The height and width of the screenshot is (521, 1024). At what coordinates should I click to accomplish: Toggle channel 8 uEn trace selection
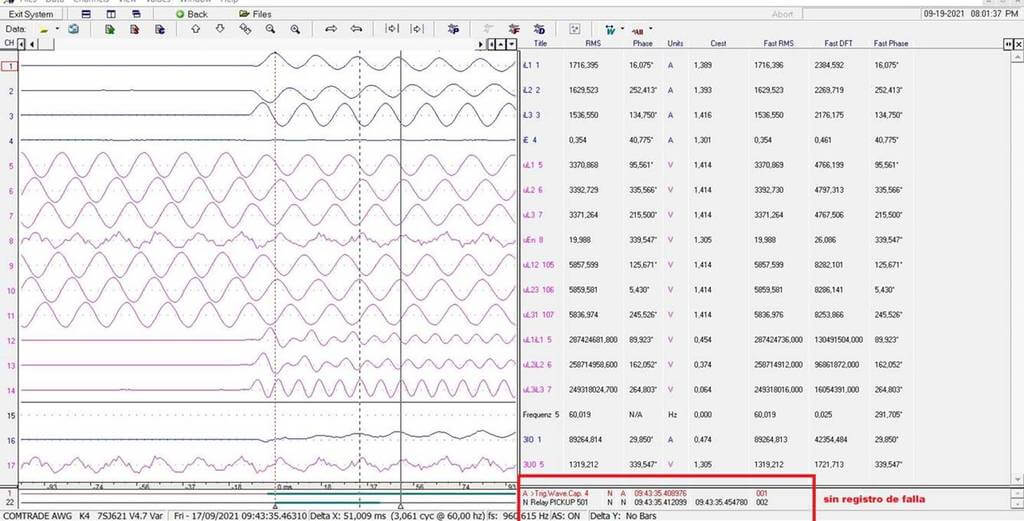(x=10, y=240)
